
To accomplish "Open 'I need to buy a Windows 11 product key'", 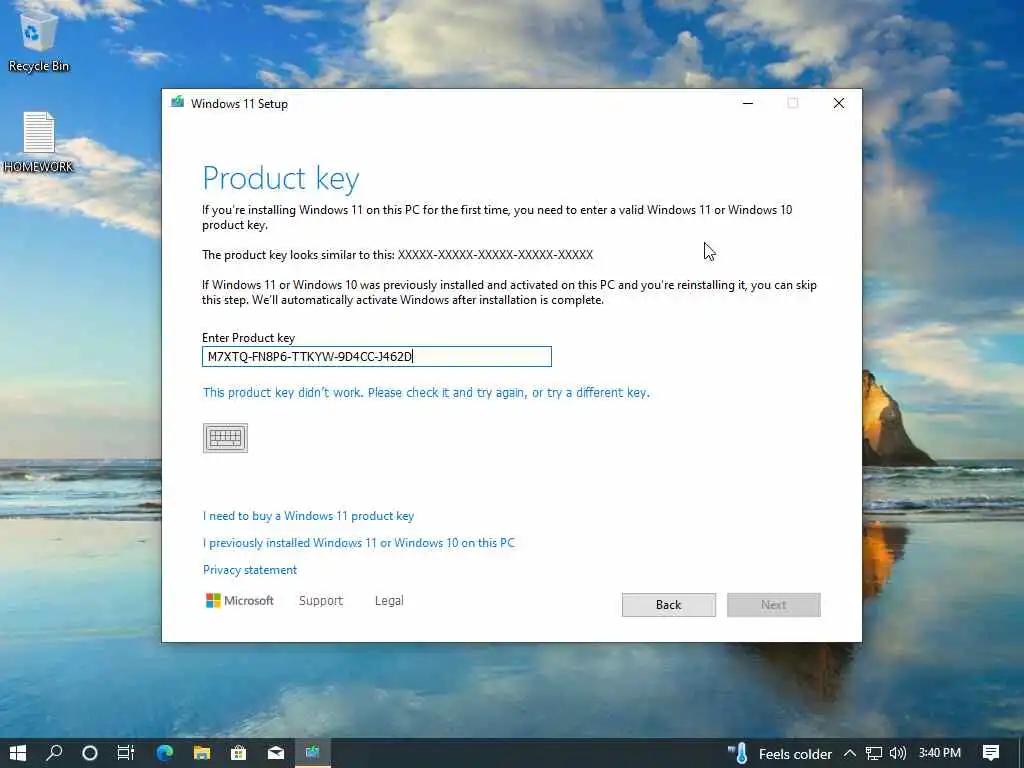I will [308, 516].
